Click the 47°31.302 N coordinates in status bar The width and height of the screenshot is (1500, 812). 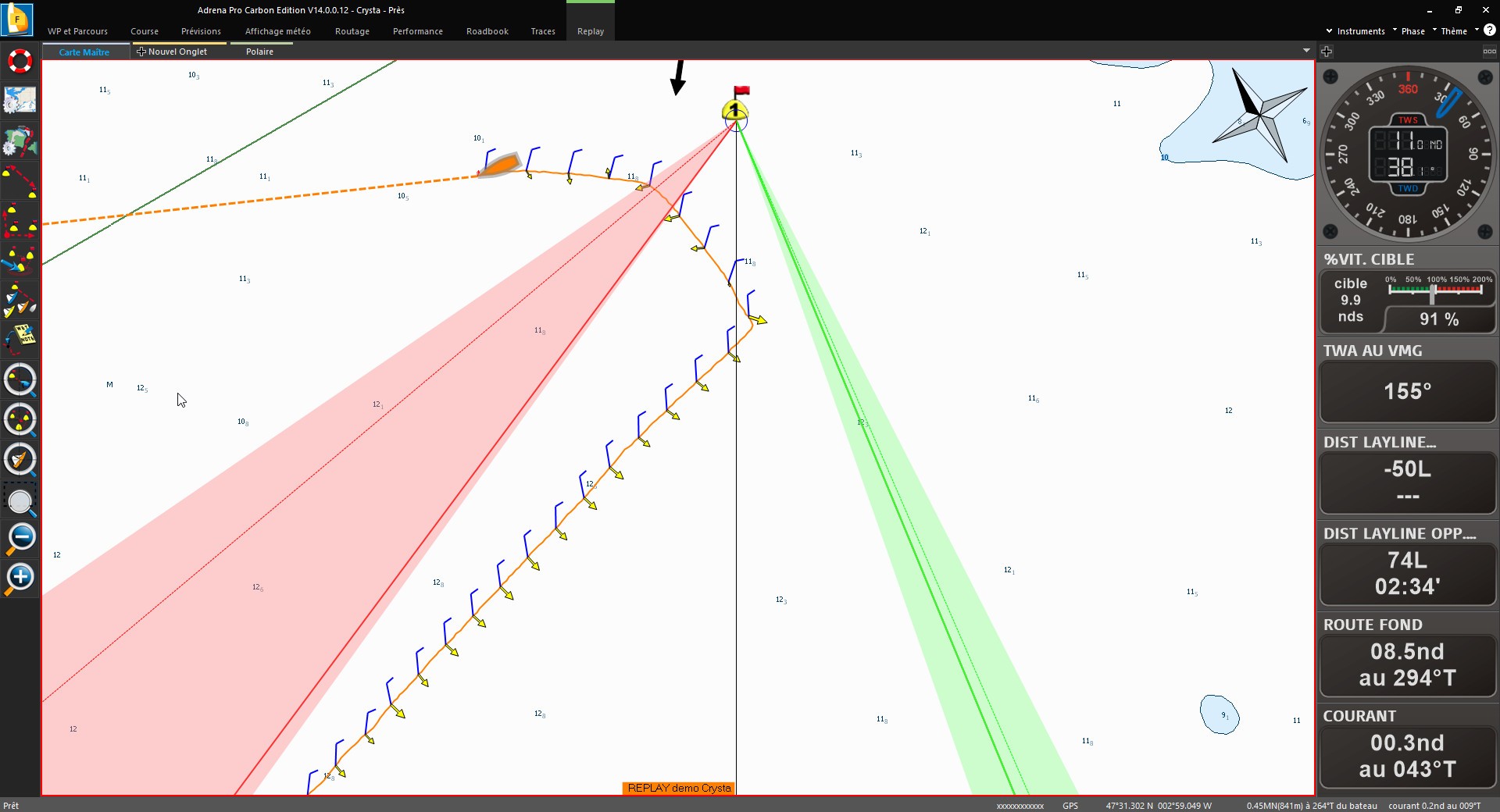coord(1159,806)
